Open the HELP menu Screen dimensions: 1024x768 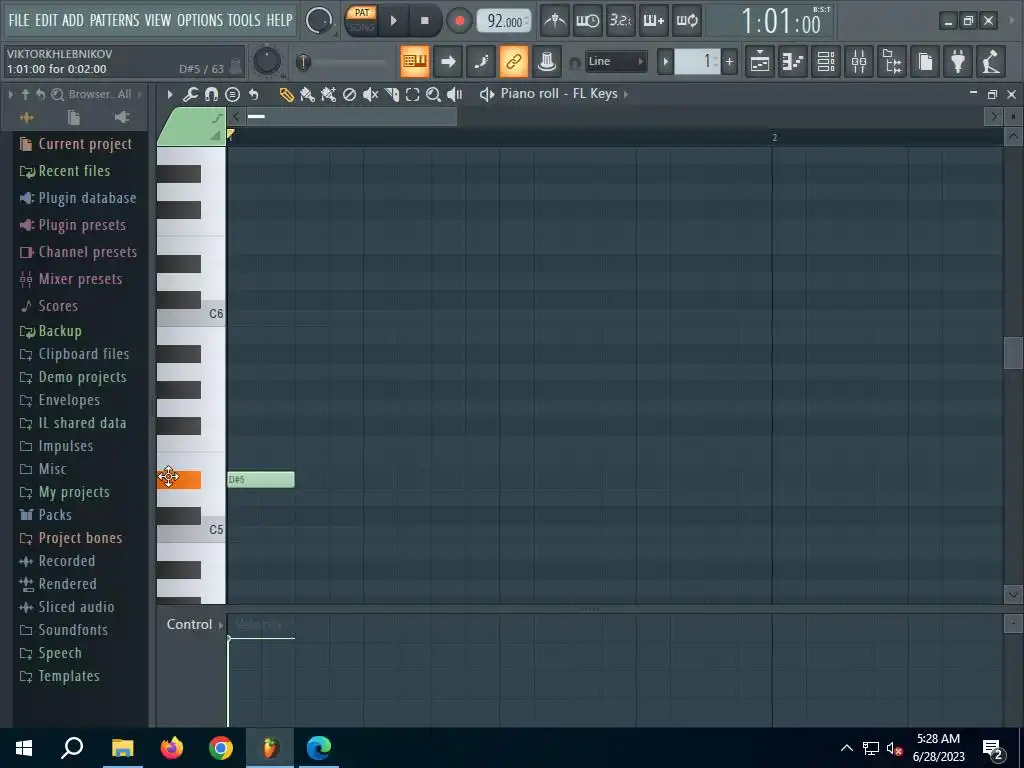279,20
